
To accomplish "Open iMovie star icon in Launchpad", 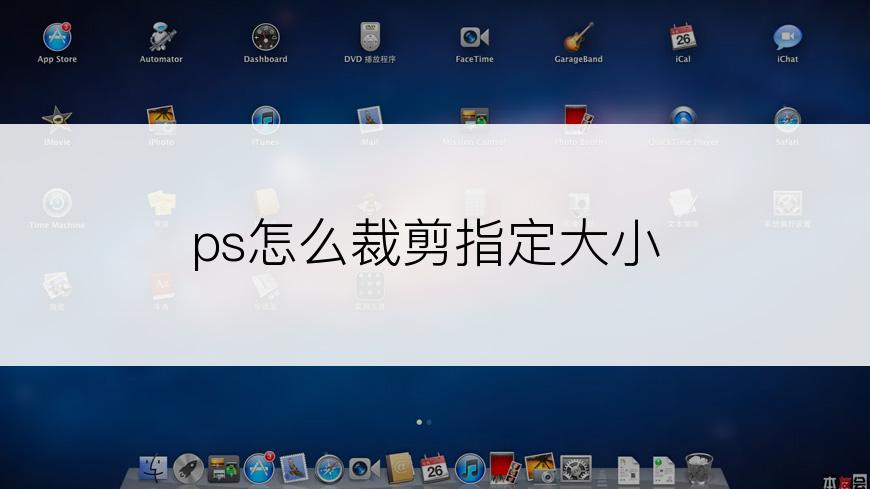I will (x=57, y=119).
